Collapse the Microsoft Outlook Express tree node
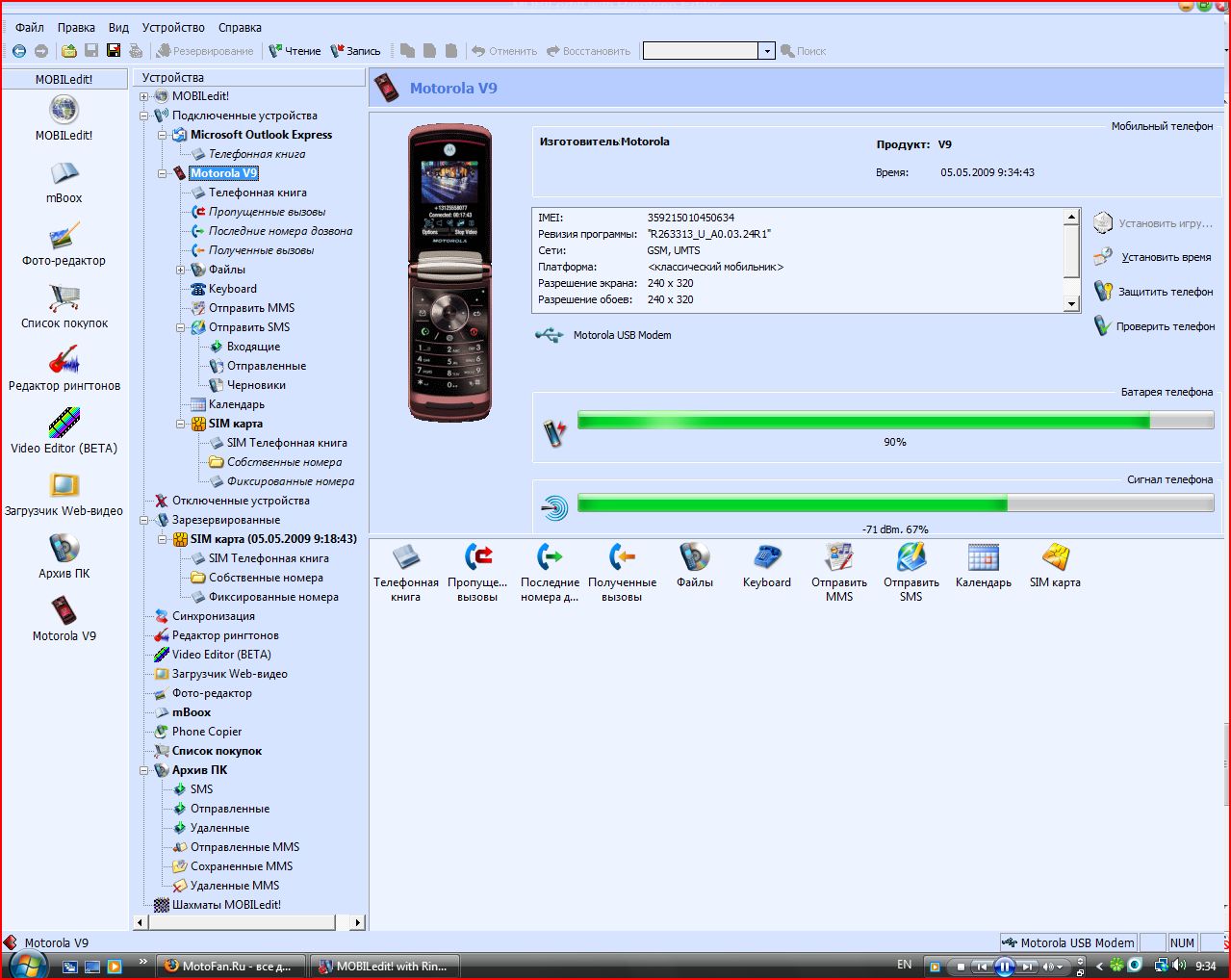 (x=163, y=135)
